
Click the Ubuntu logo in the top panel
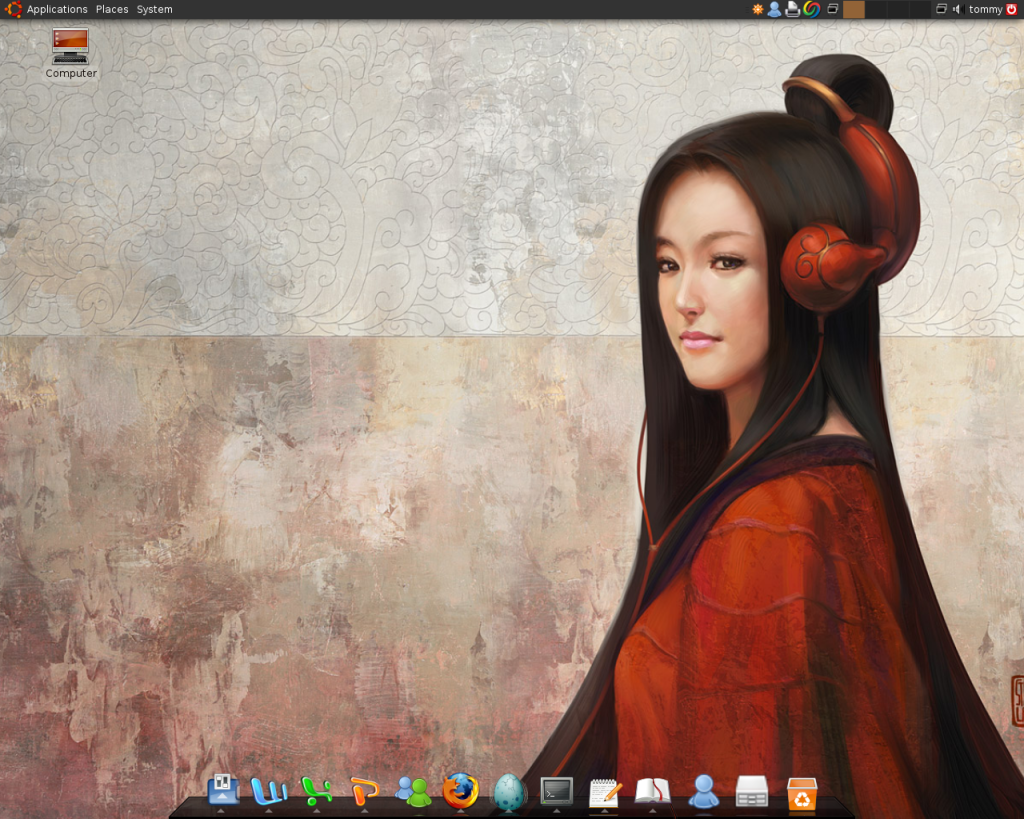coord(13,9)
